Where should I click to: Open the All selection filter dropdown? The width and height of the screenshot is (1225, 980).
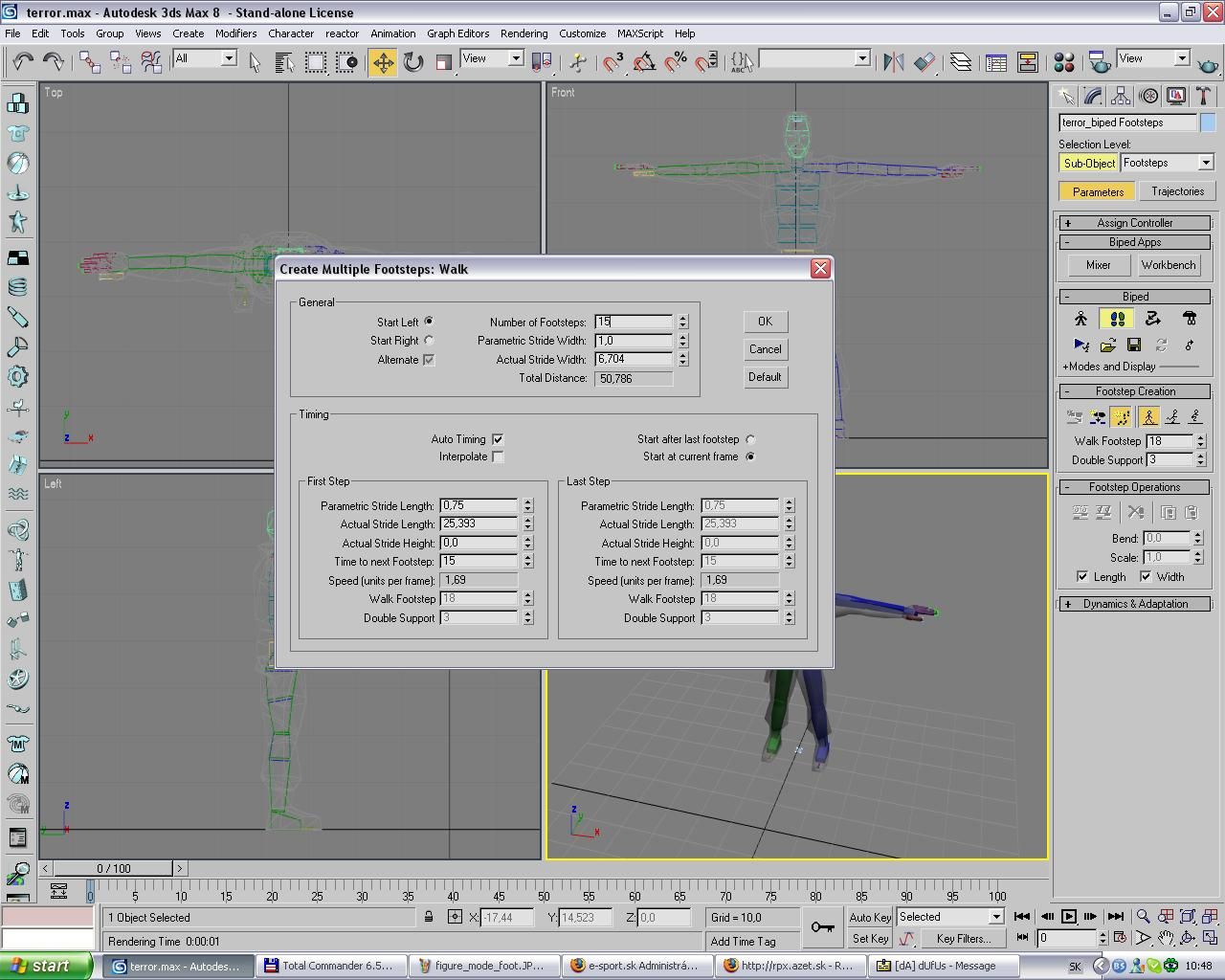click(205, 58)
